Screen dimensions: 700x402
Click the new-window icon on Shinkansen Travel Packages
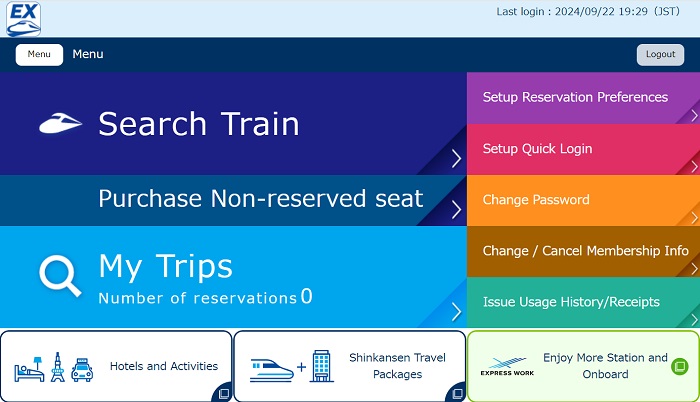(456, 393)
